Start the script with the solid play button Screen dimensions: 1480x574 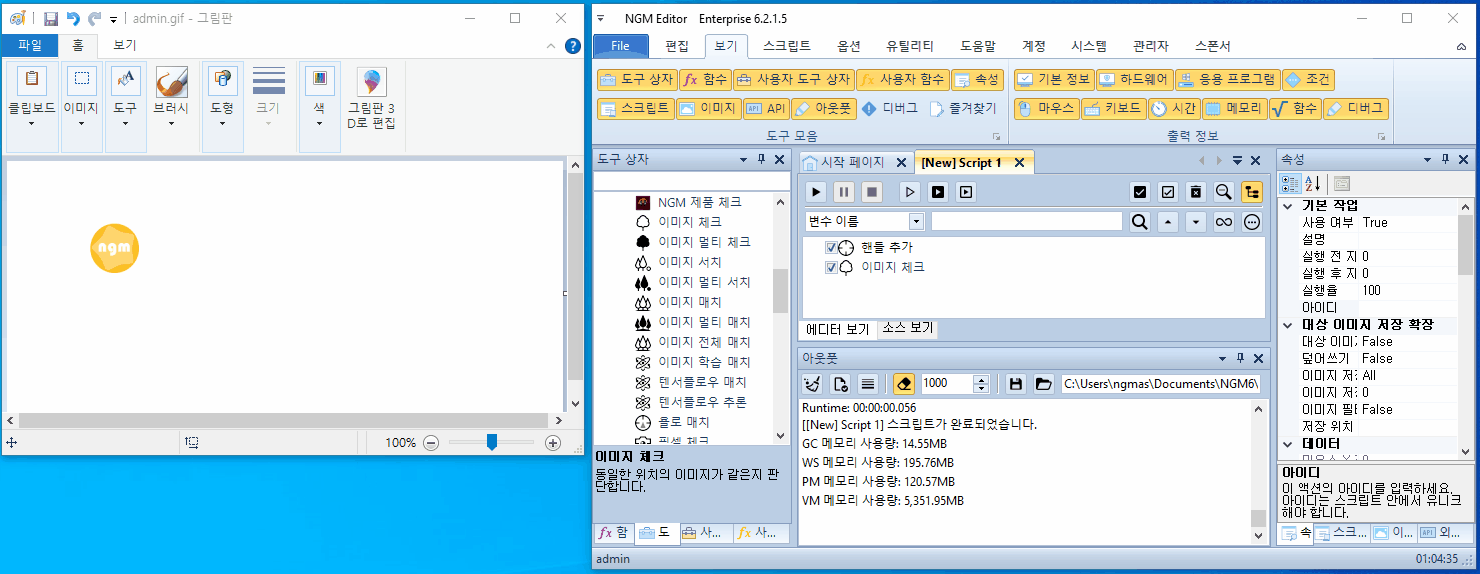click(x=816, y=191)
